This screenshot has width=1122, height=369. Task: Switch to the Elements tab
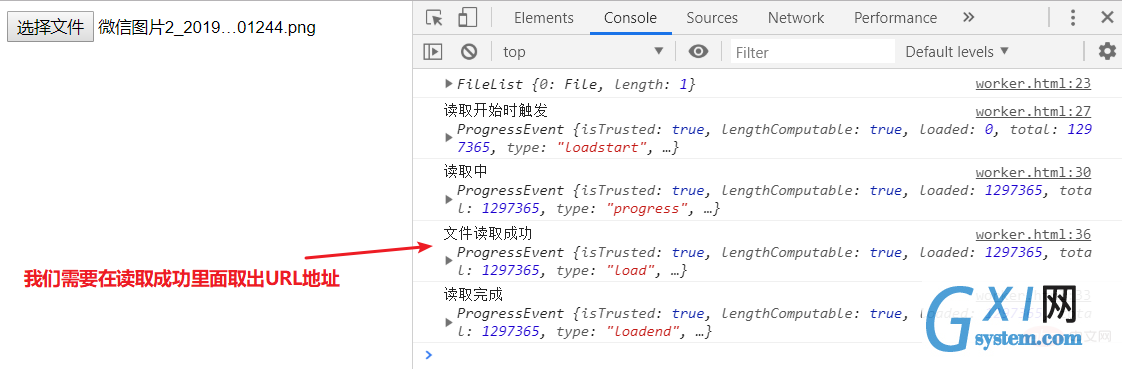[544, 18]
